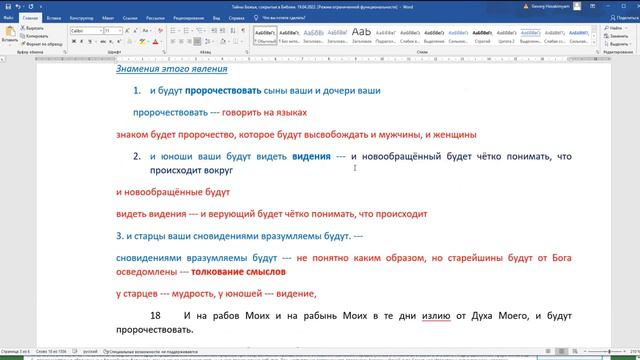Open the font size dropdown

coord(120,31)
